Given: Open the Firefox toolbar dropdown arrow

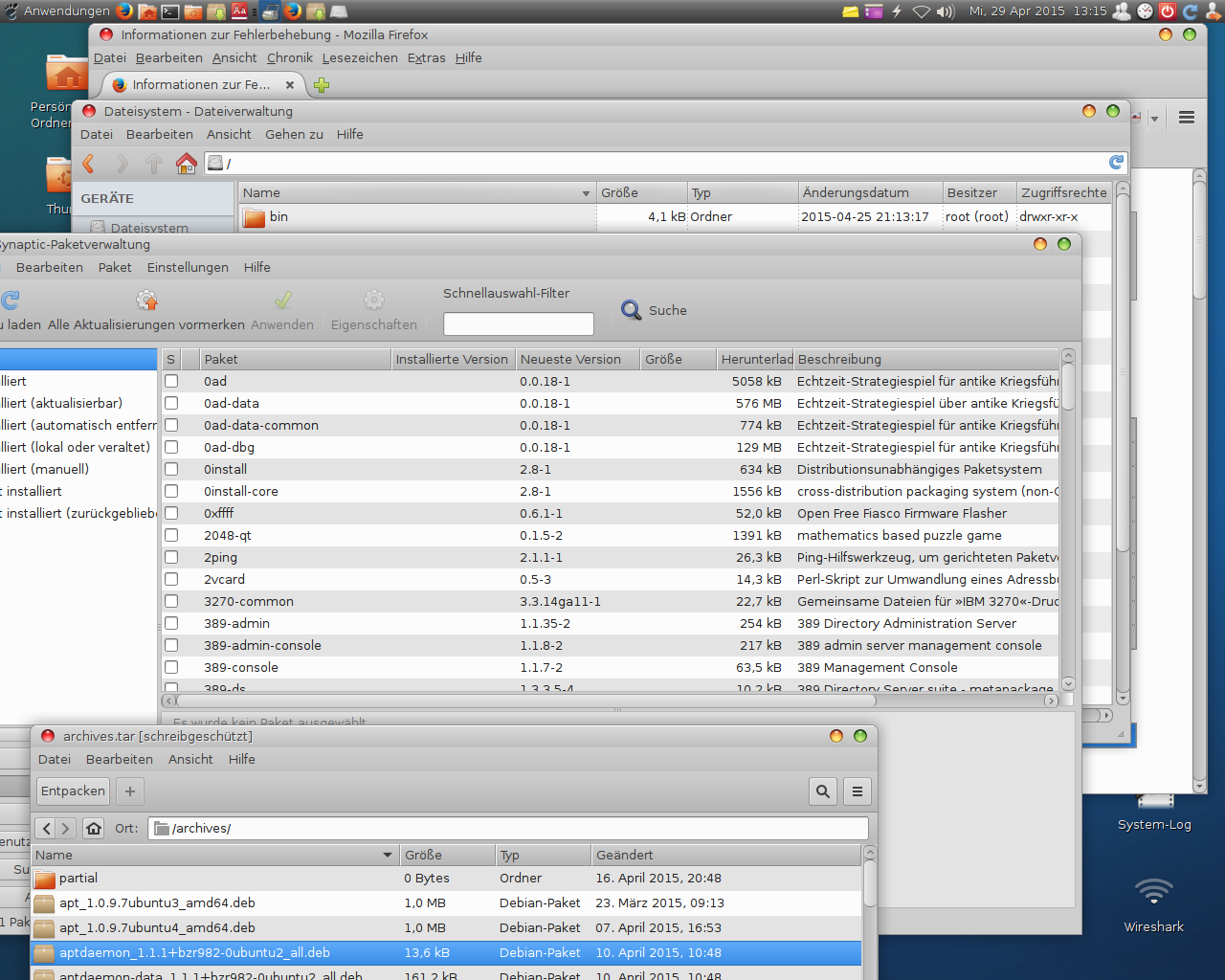Looking at the screenshot, I should click(x=1154, y=119).
